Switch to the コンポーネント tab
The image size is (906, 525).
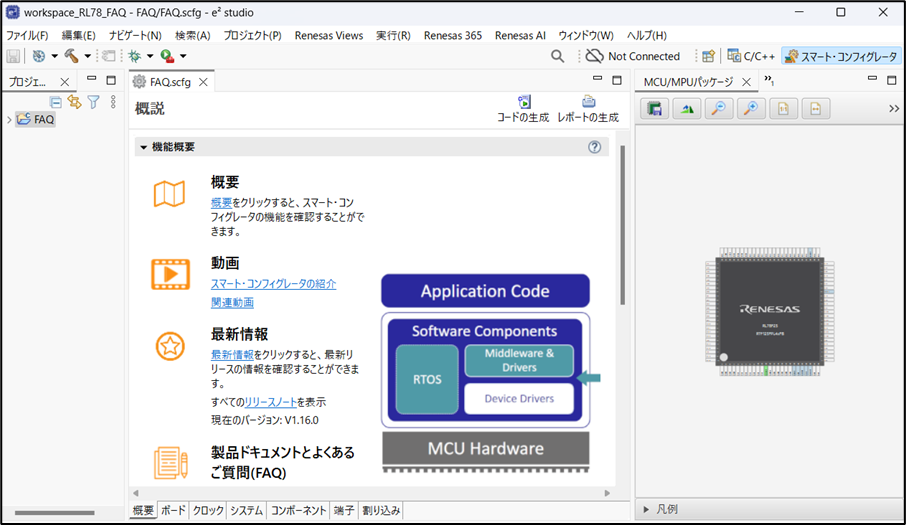click(x=299, y=510)
